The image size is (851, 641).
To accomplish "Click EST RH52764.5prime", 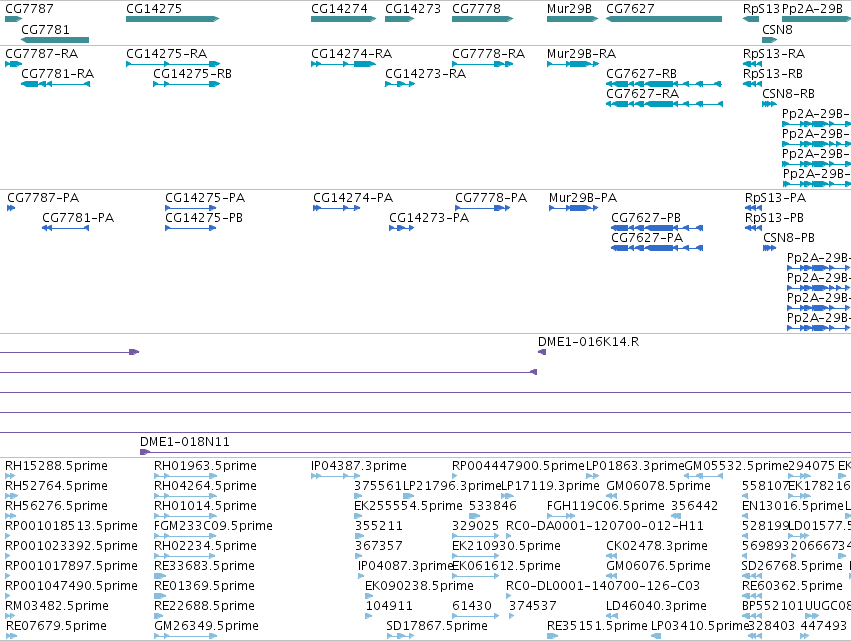I will click(10, 496).
